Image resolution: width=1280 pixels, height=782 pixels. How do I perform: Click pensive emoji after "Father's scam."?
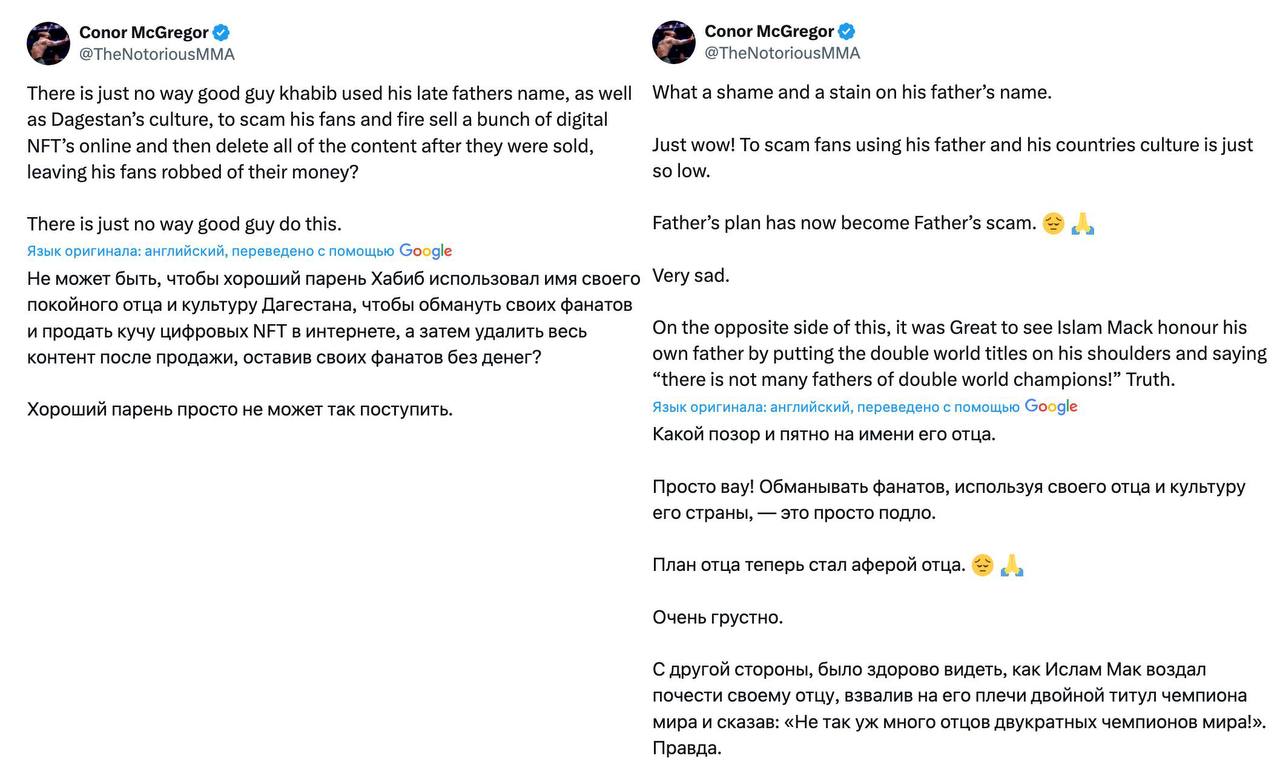(1054, 224)
